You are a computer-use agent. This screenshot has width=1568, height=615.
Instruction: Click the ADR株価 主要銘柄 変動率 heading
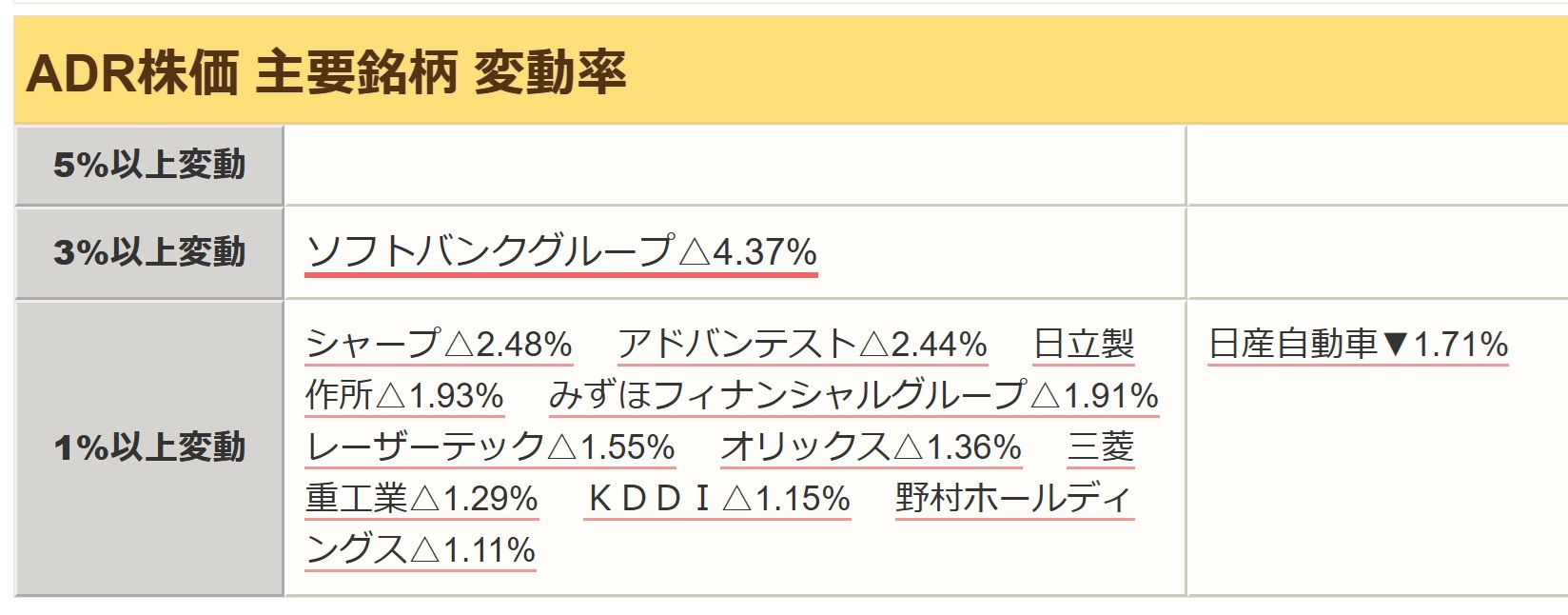326,72
